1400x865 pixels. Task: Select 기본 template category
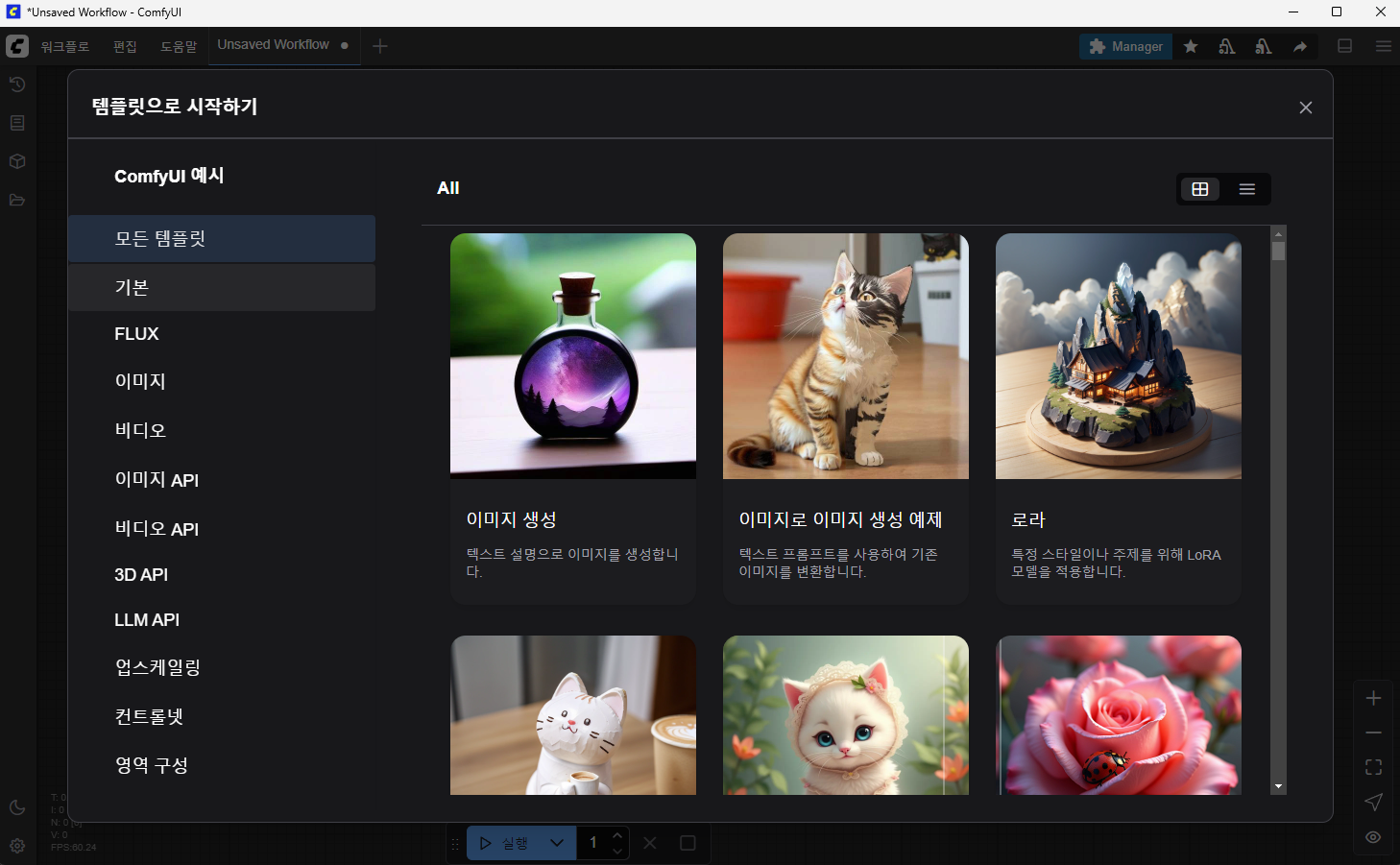[x=222, y=287]
